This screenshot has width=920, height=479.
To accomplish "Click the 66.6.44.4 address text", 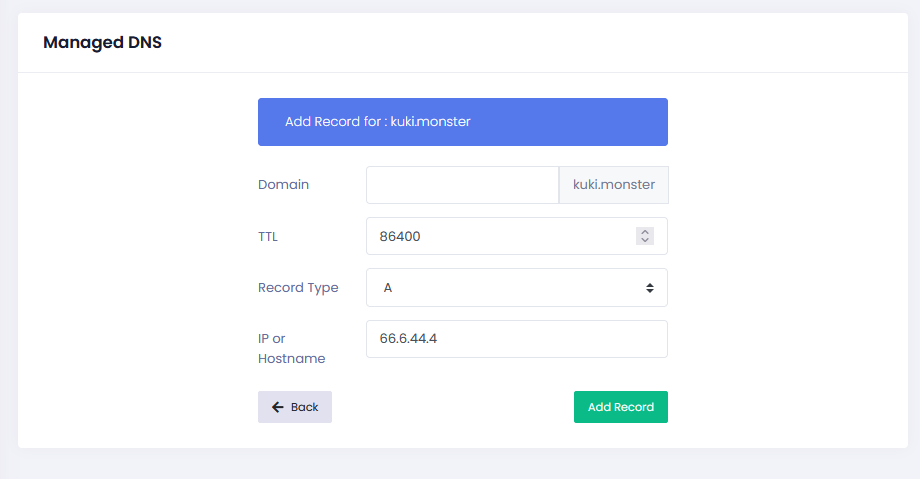I will [408, 339].
